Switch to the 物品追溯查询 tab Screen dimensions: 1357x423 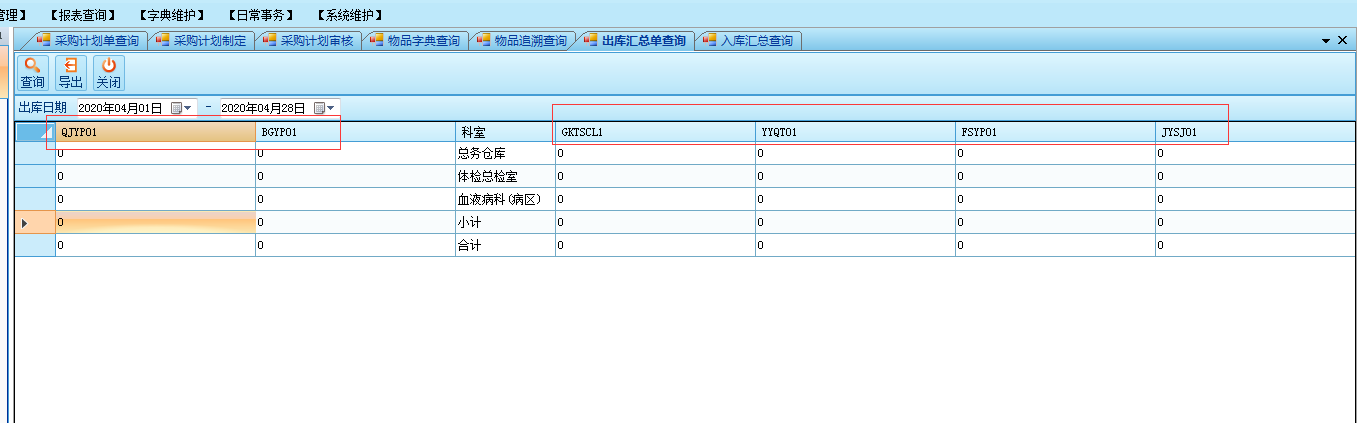[x=522, y=41]
